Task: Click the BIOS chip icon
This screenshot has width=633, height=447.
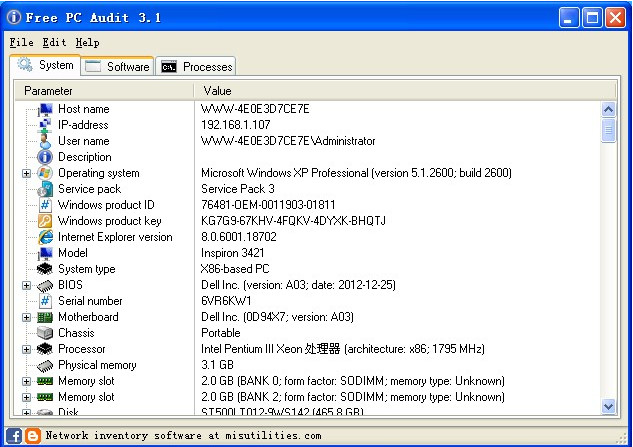Action: [45, 285]
